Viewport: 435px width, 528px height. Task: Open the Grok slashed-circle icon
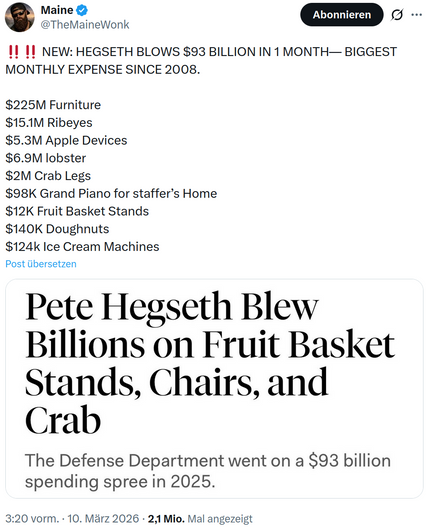[397, 15]
